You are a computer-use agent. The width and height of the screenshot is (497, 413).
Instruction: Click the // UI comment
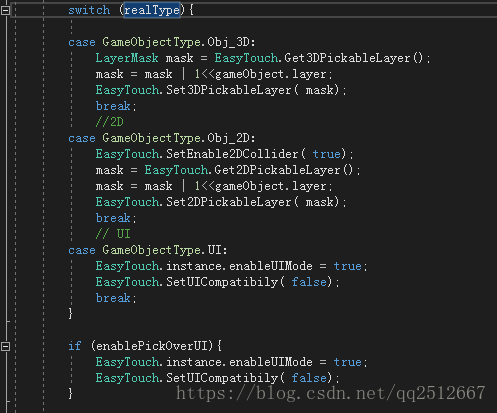pyautogui.click(x=113, y=234)
